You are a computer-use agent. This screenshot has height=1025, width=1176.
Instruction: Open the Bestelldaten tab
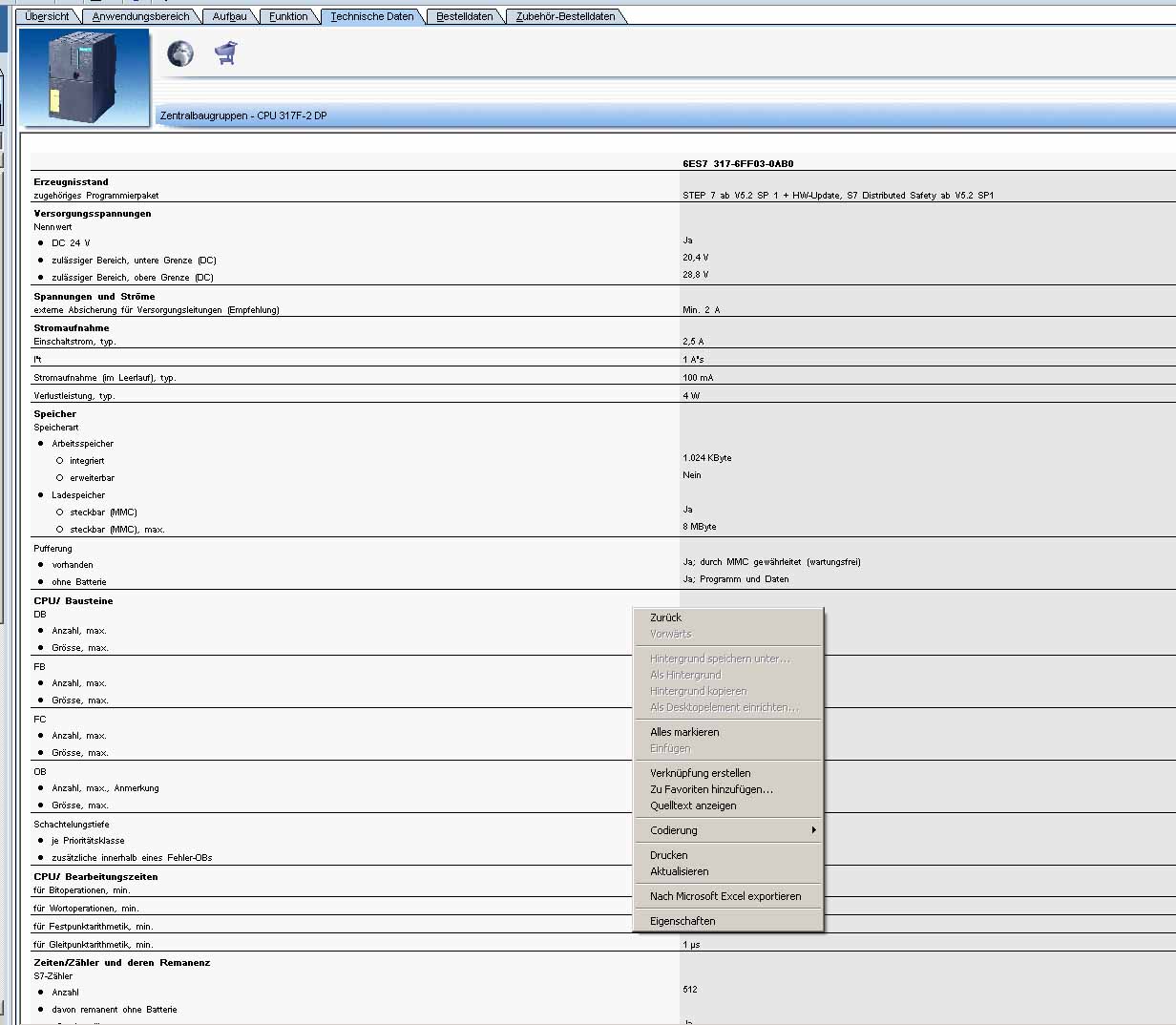(x=465, y=16)
